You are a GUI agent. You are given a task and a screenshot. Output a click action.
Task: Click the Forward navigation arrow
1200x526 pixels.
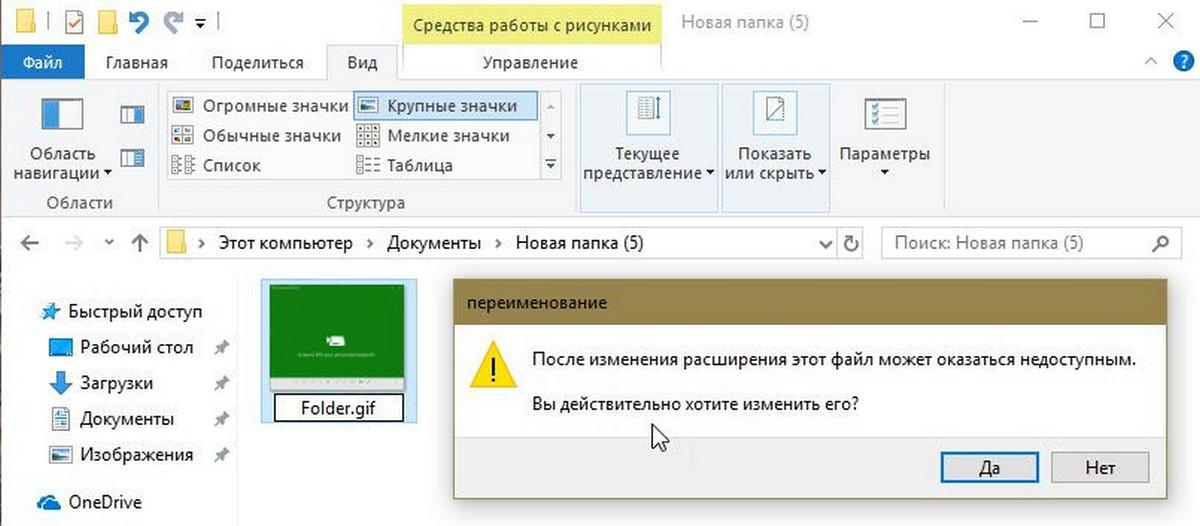click(x=73, y=243)
